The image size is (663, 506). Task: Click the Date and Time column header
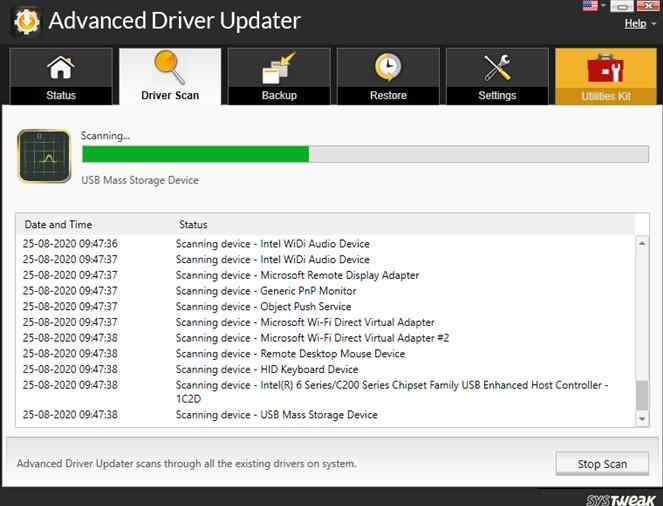tap(58, 224)
